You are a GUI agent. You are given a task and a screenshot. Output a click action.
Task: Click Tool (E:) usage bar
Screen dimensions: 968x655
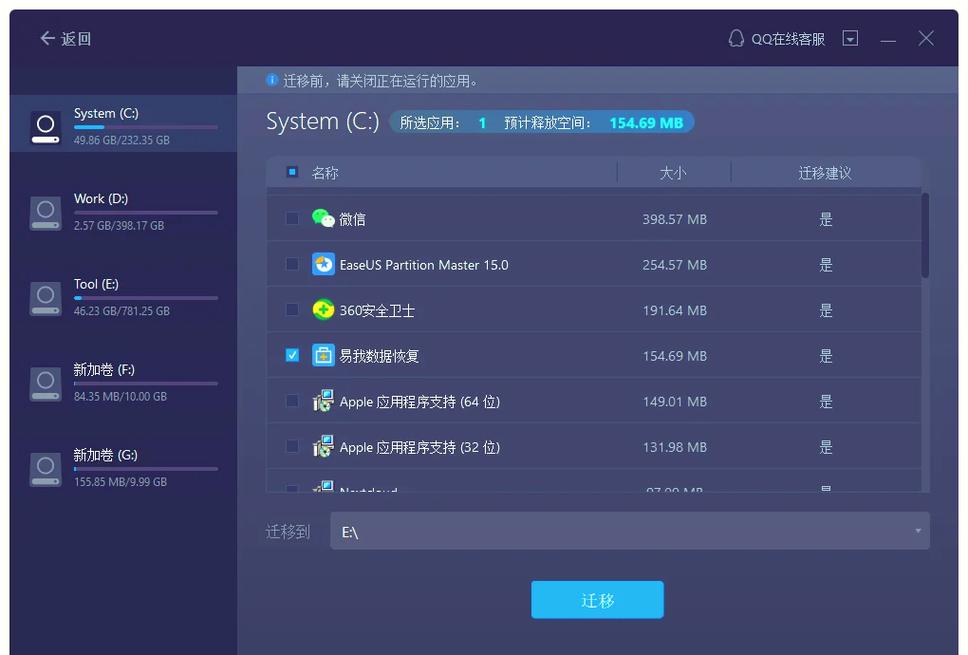[146, 298]
